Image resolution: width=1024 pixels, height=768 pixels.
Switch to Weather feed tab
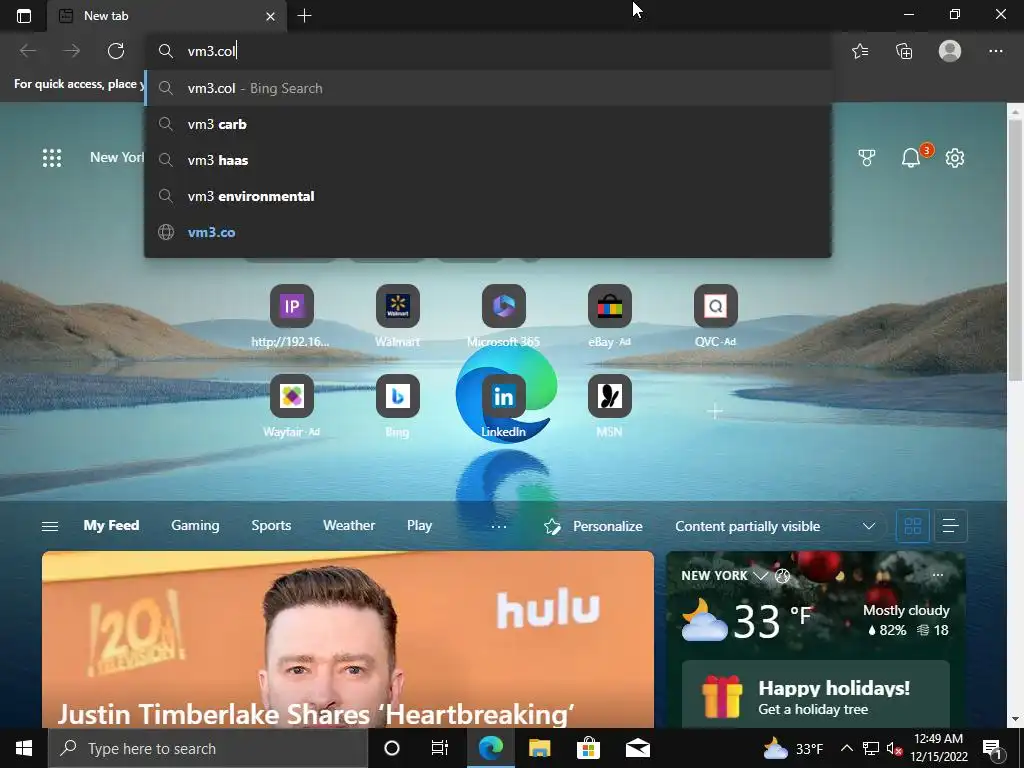click(x=349, y=526)
